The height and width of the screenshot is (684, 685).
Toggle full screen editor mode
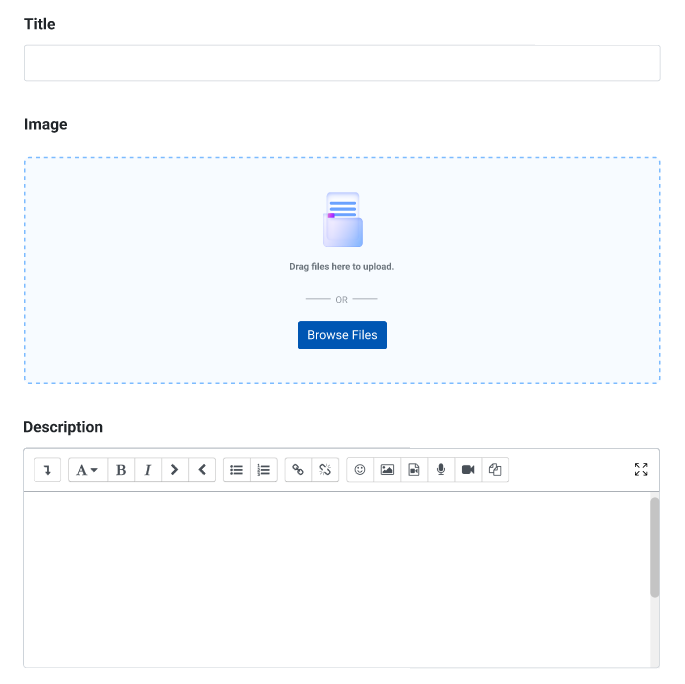[x=641, y=470]
